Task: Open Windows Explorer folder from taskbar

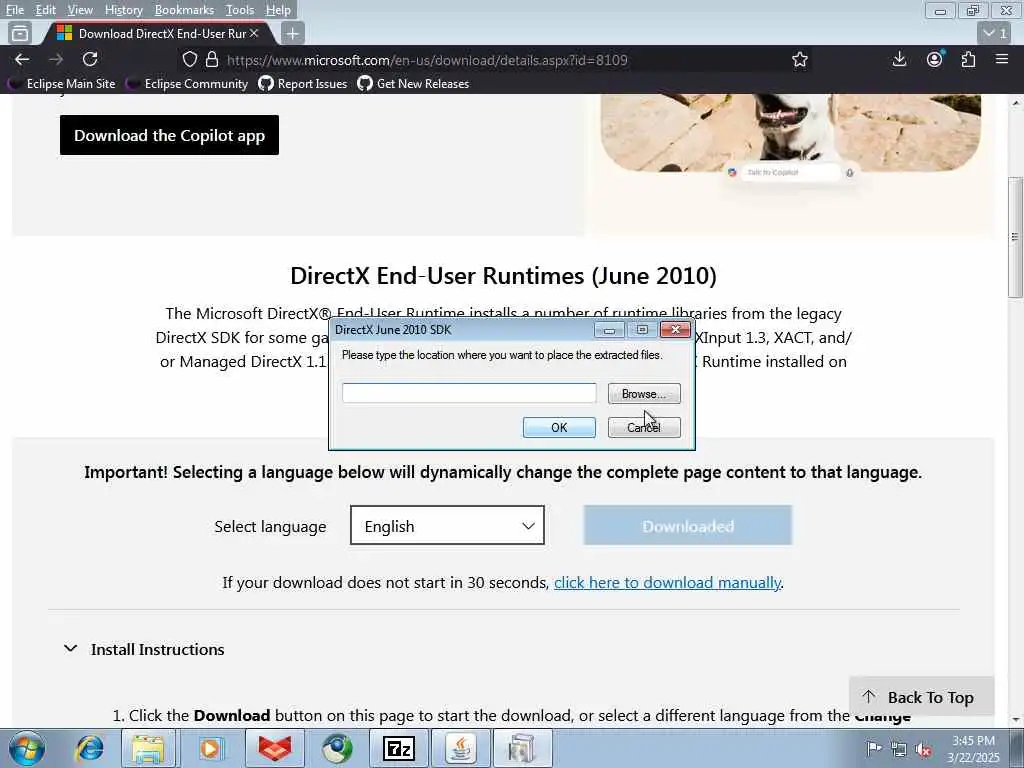Action: [148, 748]
